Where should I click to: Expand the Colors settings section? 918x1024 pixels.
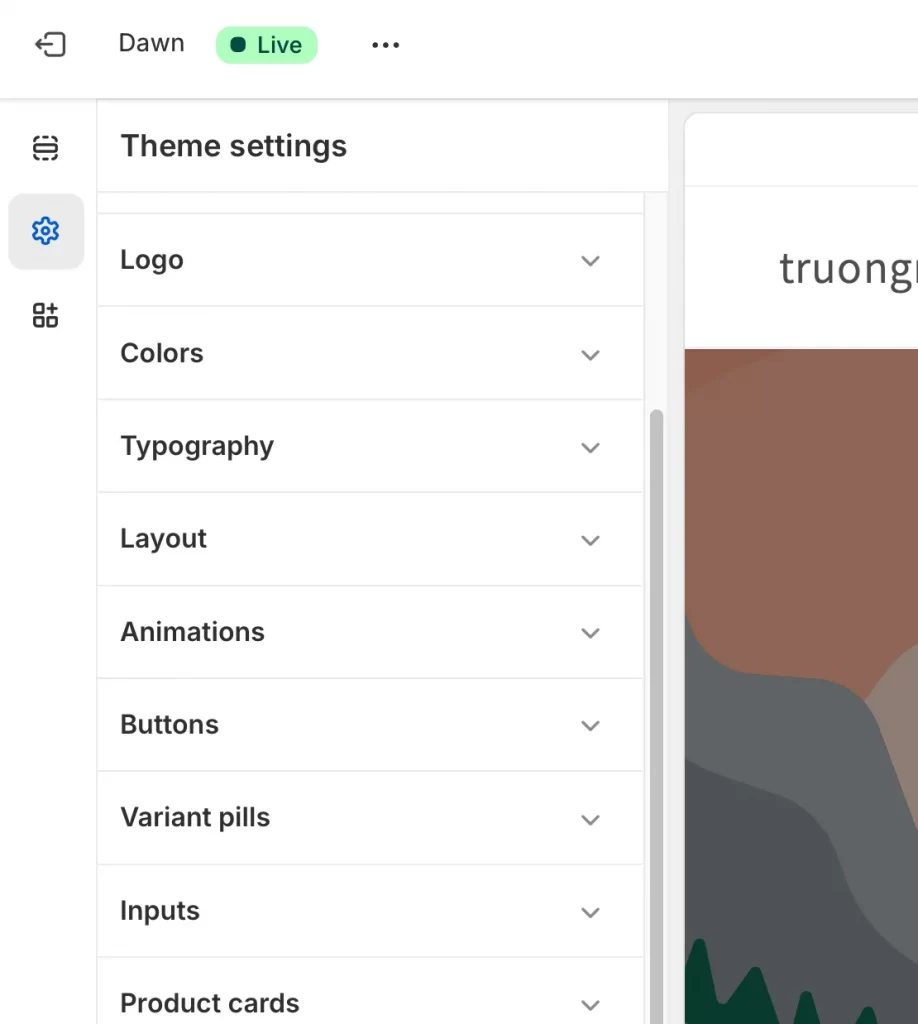pos(370,353)
